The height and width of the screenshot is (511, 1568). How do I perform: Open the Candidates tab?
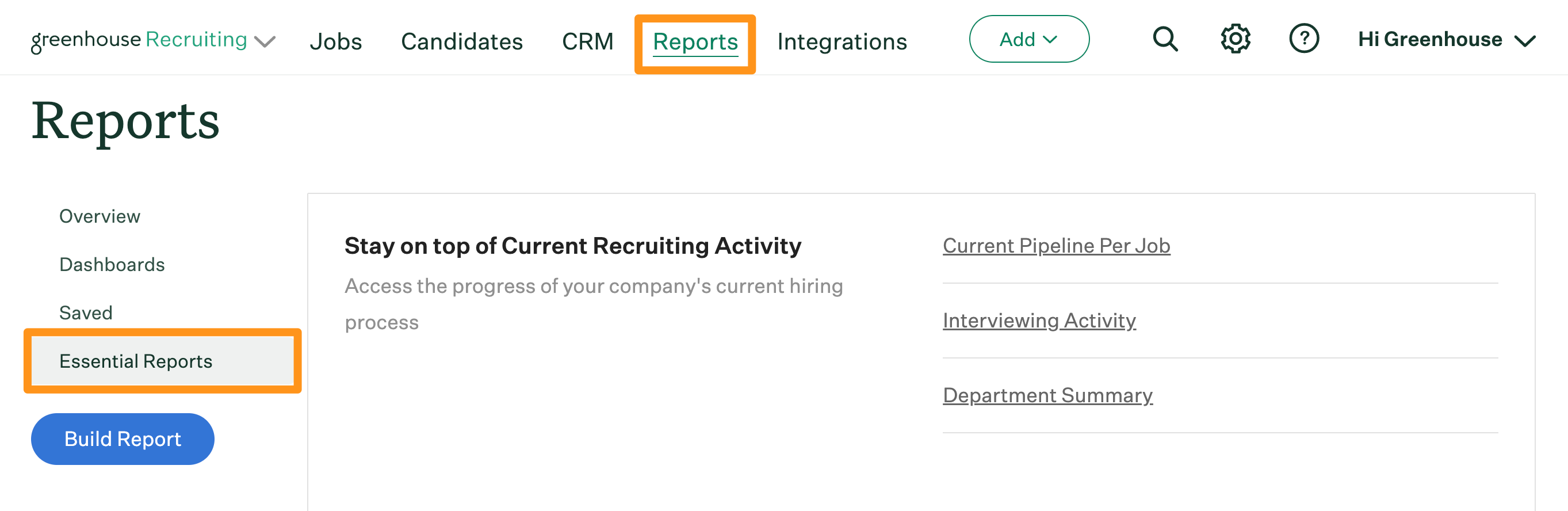(x=461, y=41)
